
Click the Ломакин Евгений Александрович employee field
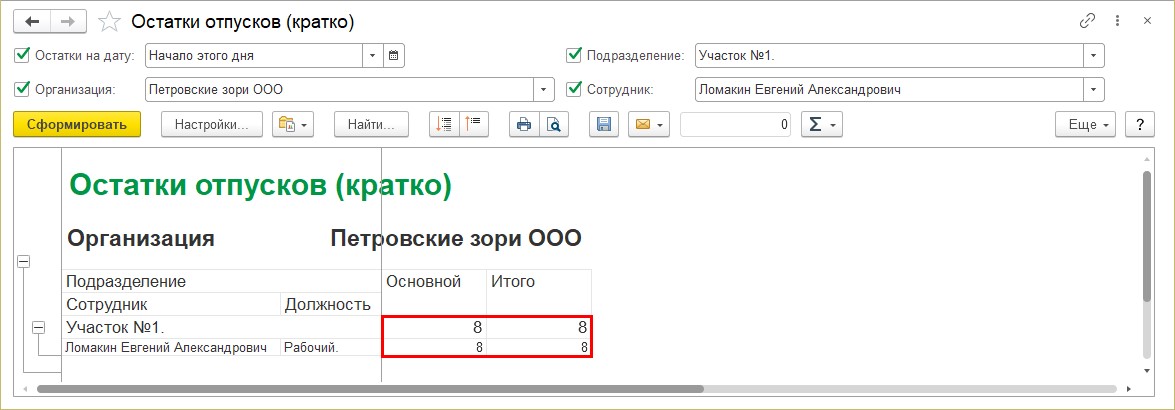pyautogui.click(x=889, y=90)
